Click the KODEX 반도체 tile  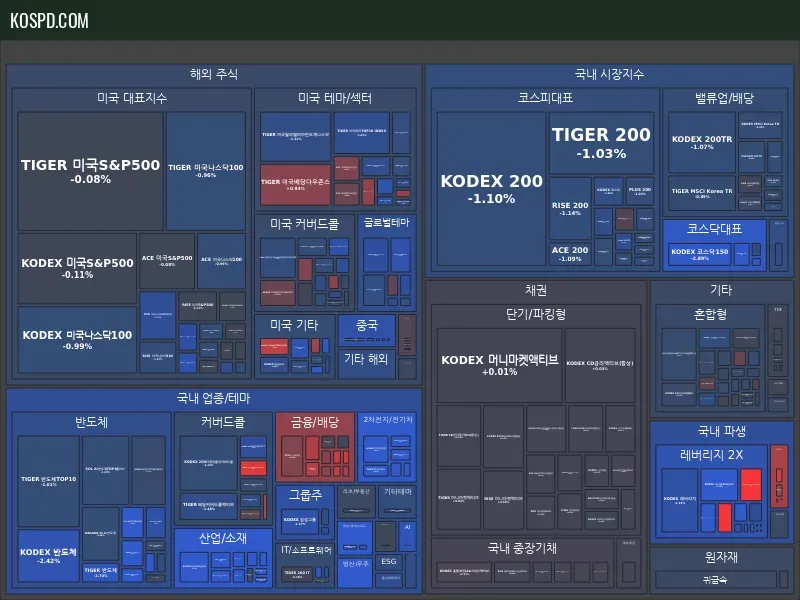pyautogui.click(x=48, y=556)
